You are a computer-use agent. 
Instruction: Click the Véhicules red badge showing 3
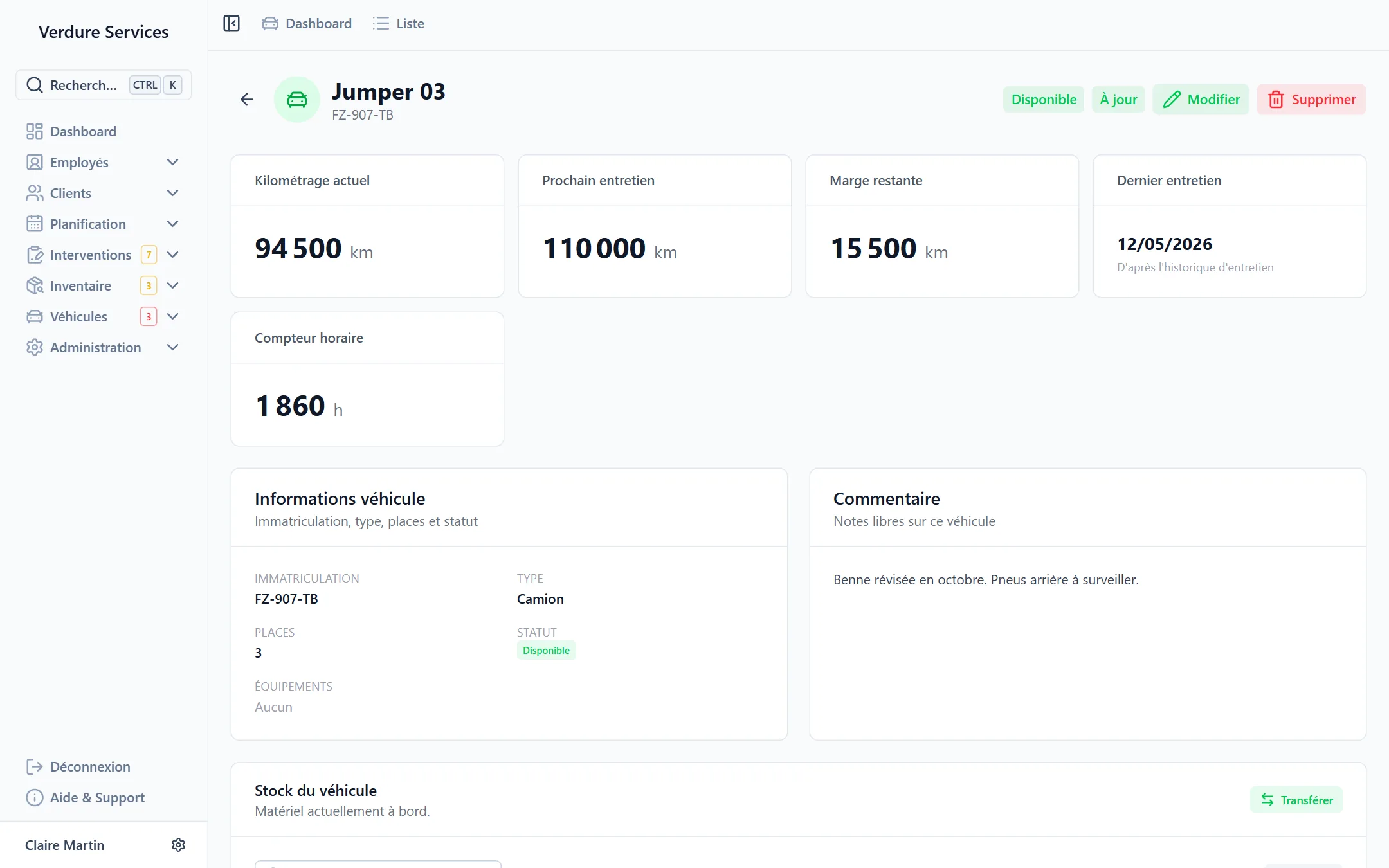[149, 316]
